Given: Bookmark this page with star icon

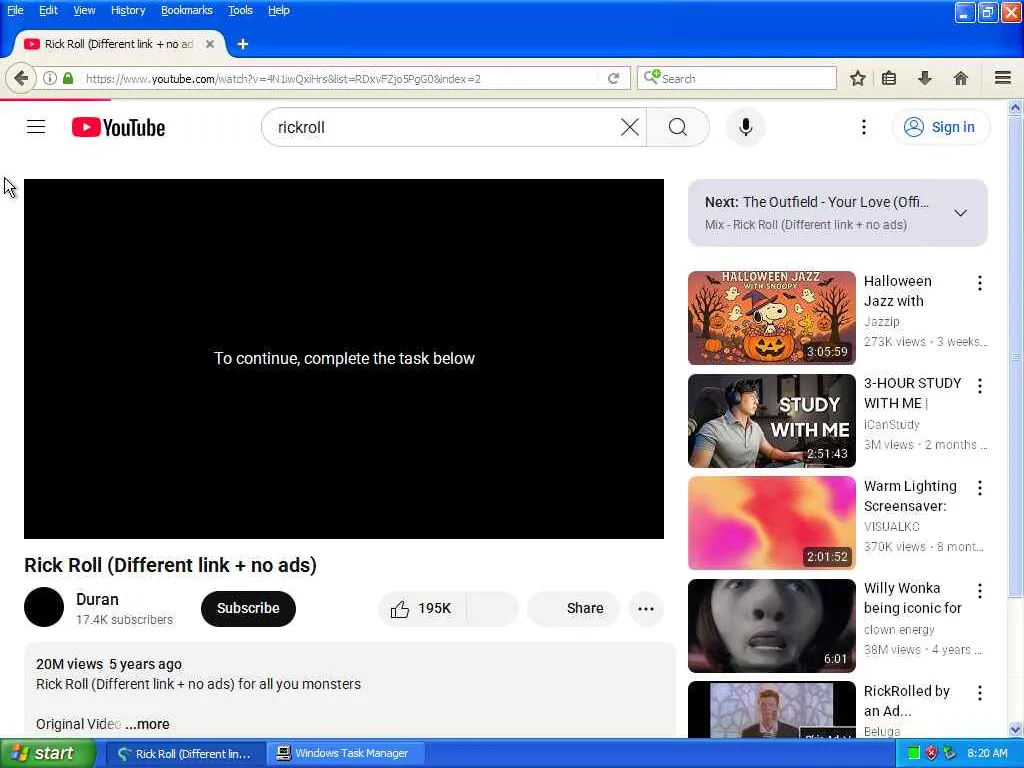Looking at the screenshot, I should coord(857,78).
